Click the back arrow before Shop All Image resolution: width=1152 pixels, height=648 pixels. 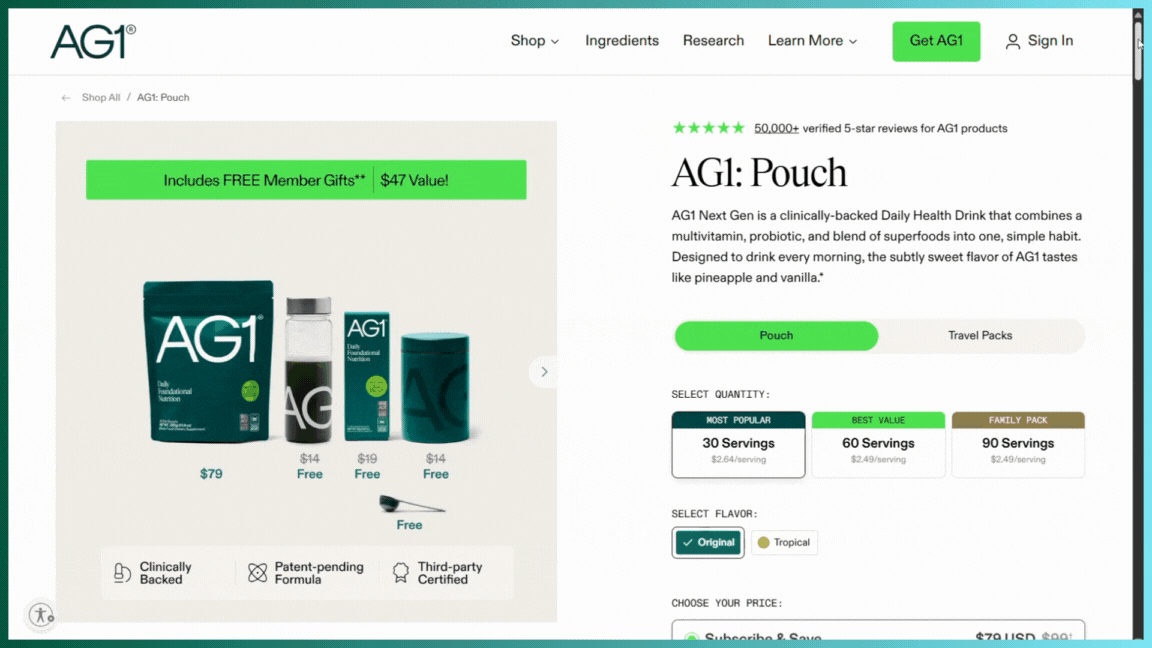[66, 98]
